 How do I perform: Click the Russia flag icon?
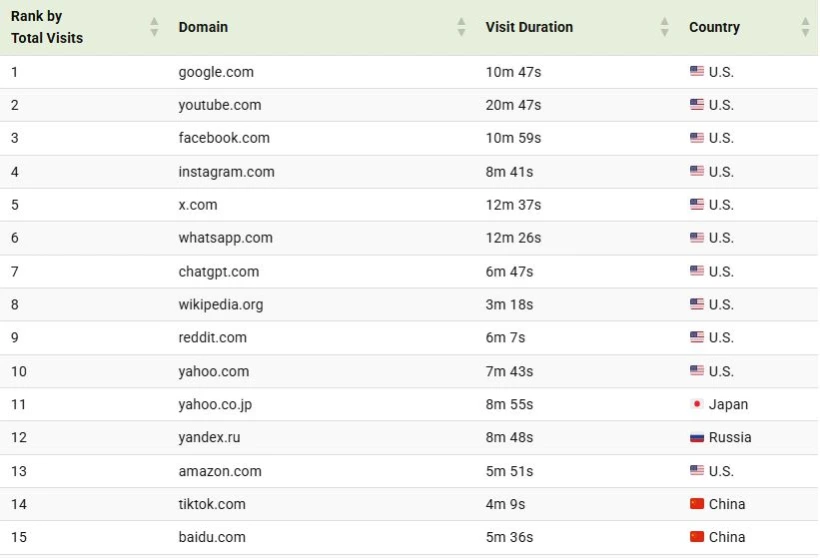[697, 437]
